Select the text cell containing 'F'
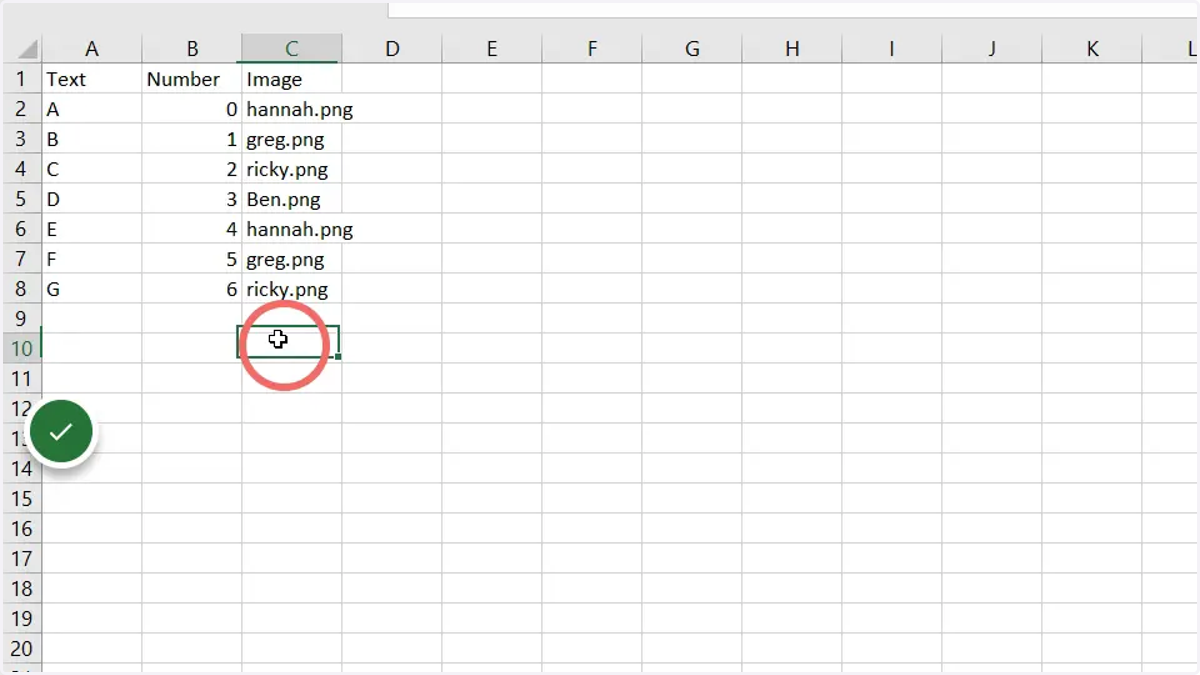Screen dimensions: 1200x675 (x=92, y=259)
